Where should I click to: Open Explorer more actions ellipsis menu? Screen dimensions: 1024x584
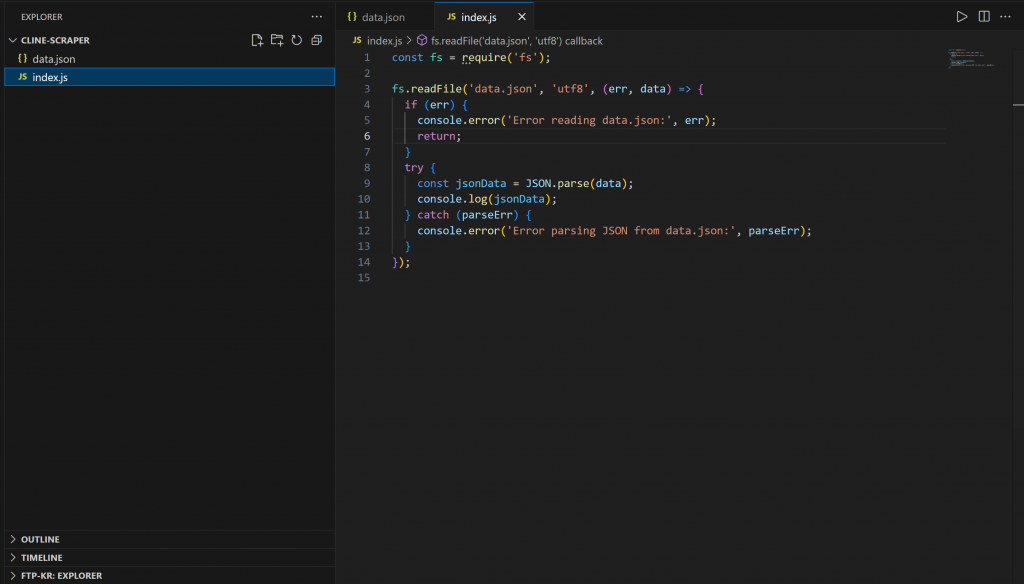point(317,17)
